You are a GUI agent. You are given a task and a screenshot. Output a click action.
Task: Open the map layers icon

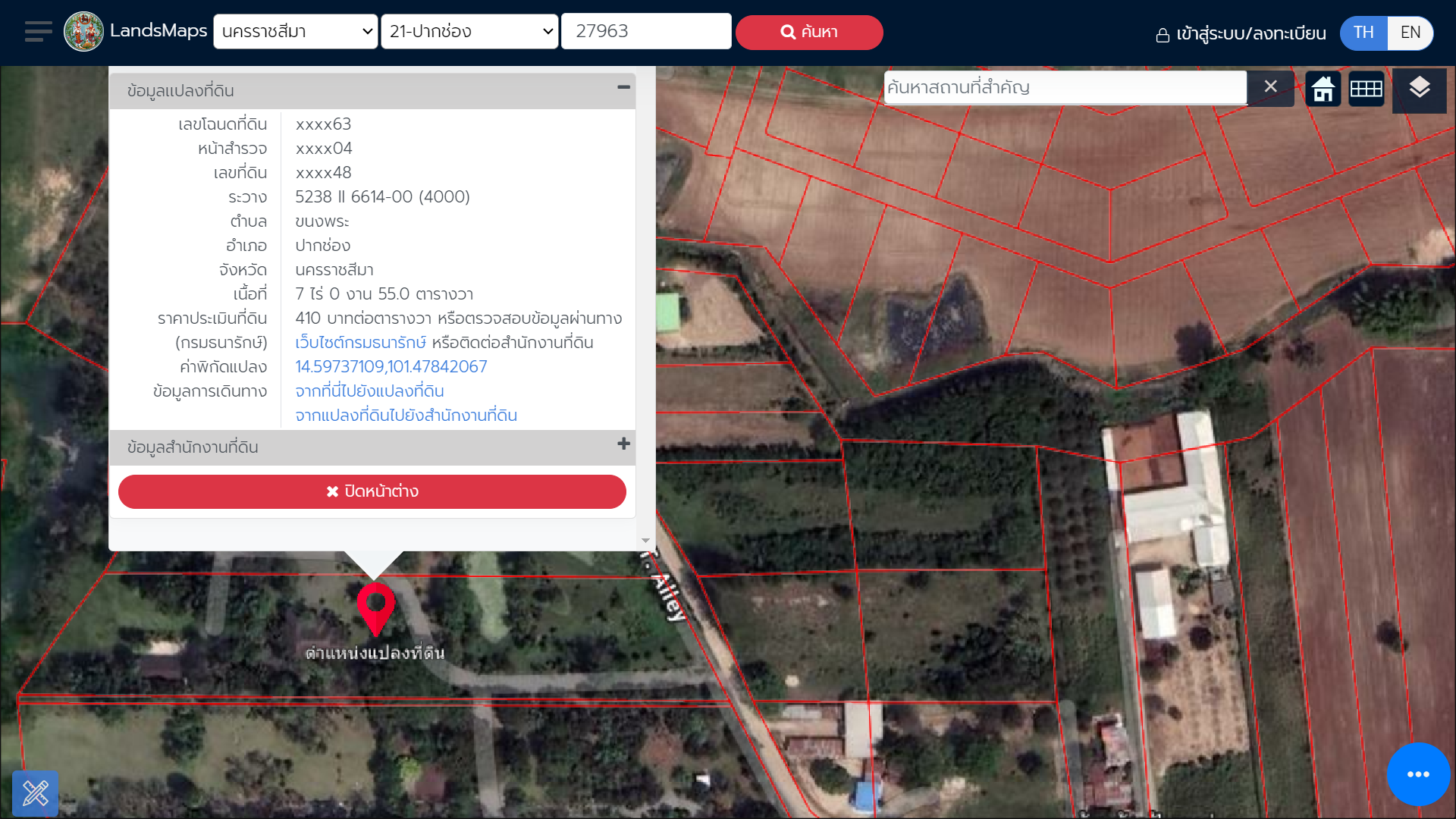[1419, 89]
